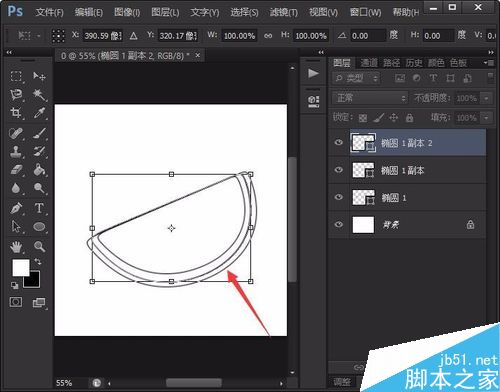Filter layers by pixel type
This screenshot has width=500, height=392.
coord(400,78)
